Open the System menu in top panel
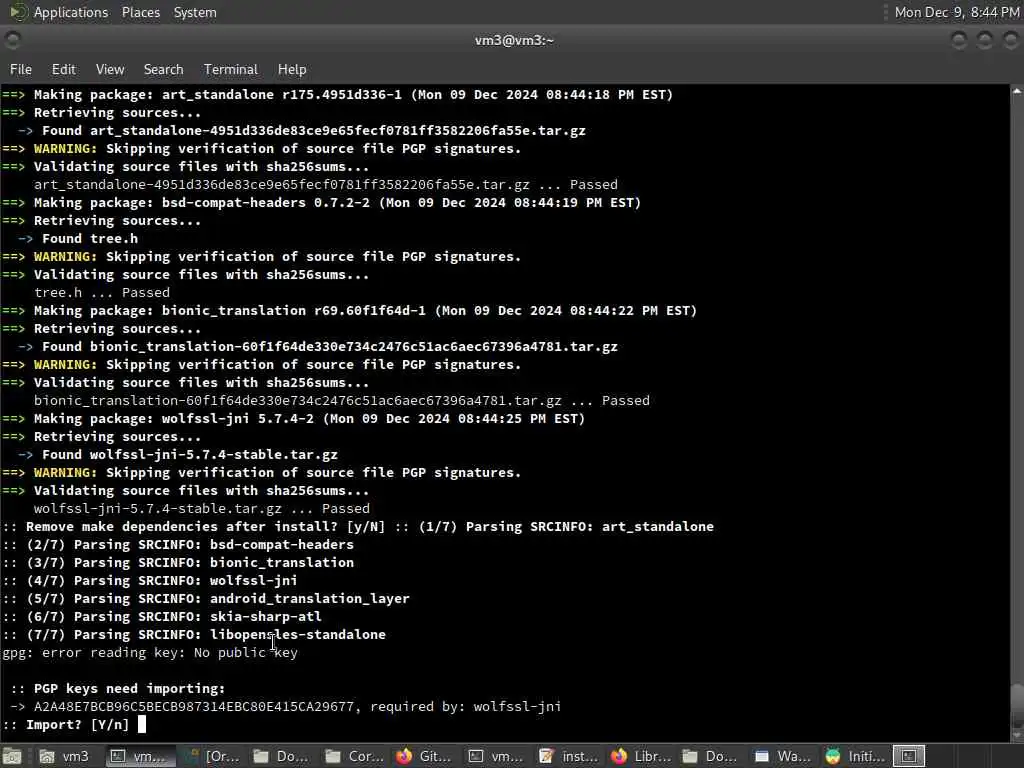The image size is (1024, 768). 195,12
